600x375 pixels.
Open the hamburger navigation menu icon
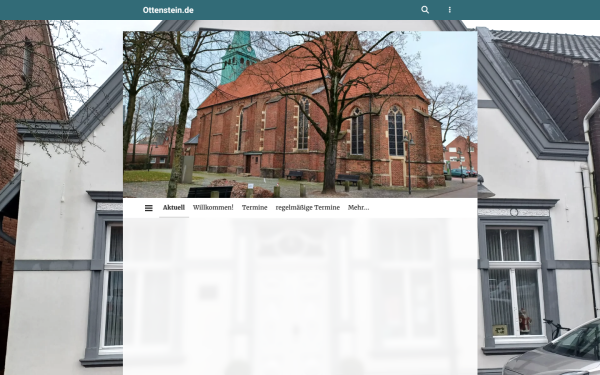coord(149,208)
